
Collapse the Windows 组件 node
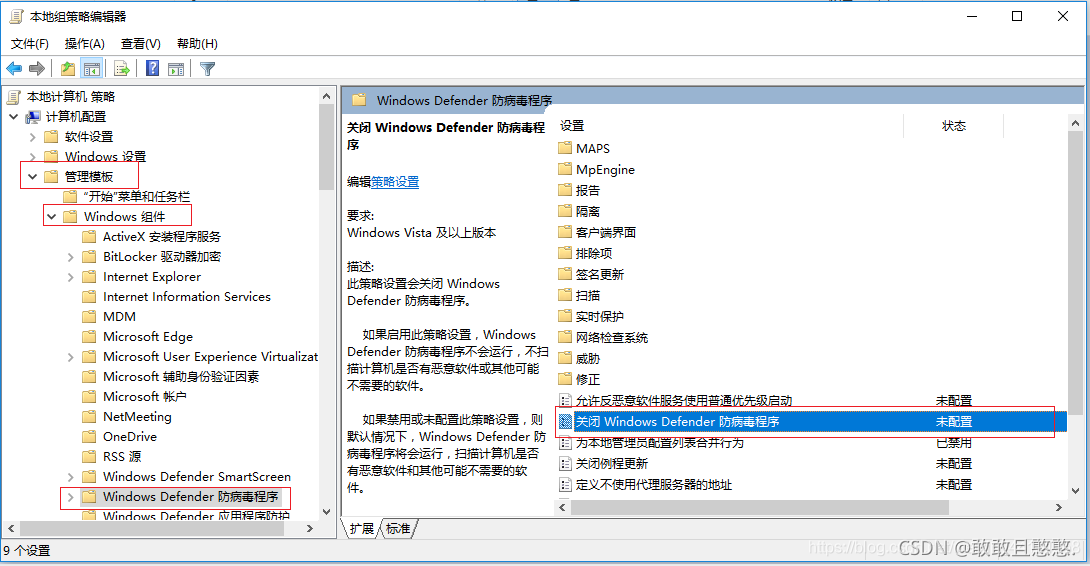pyautogui.click(x=51, y=217)
